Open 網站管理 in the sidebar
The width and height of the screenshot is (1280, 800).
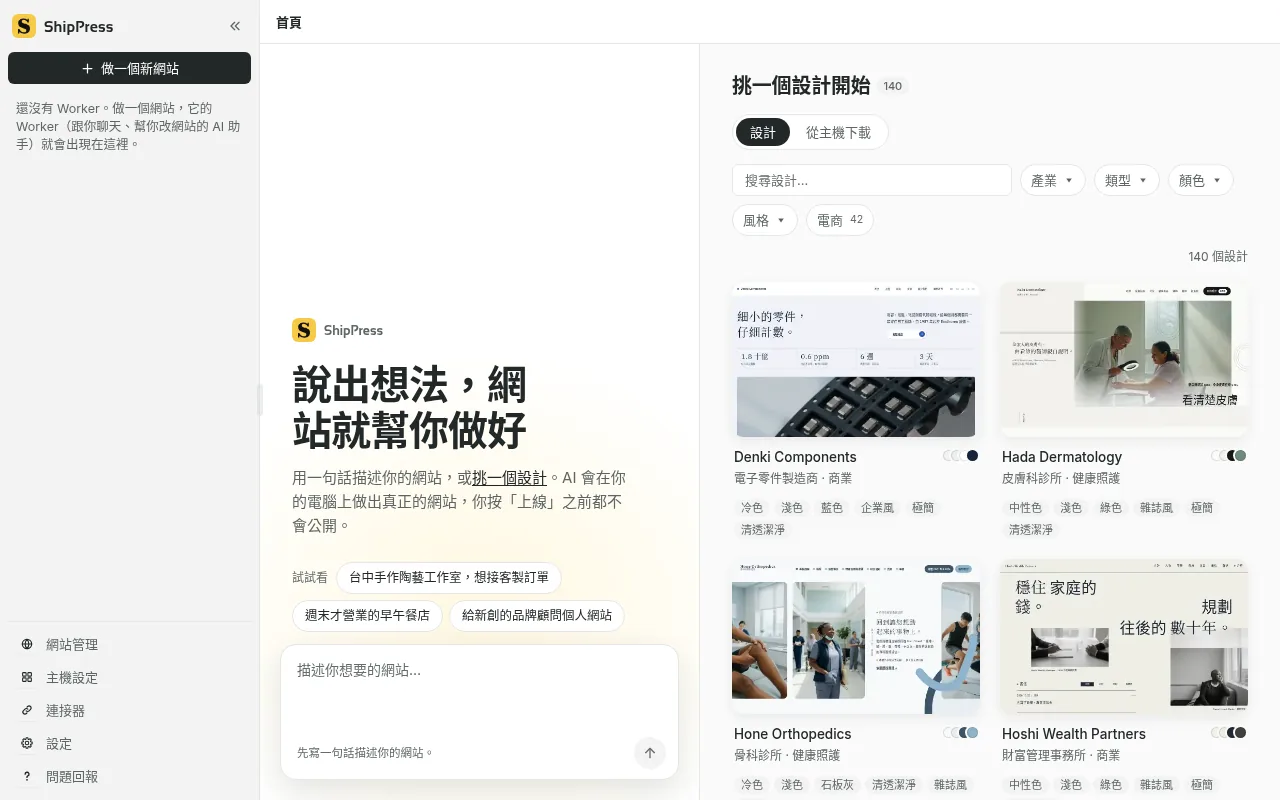tap(129, 644)
